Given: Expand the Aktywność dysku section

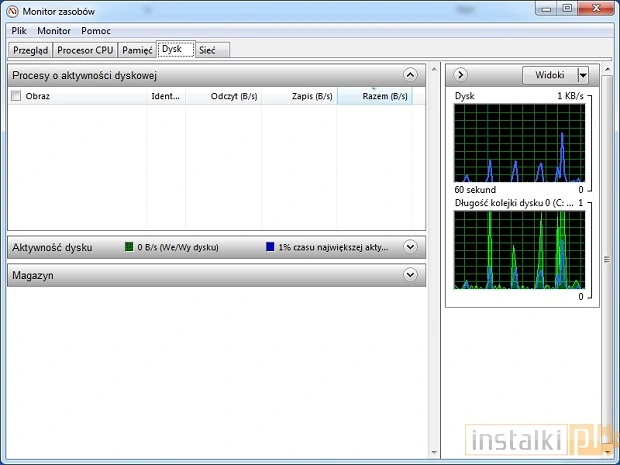Looking at the screenshot, I should [x=409, y=246].
